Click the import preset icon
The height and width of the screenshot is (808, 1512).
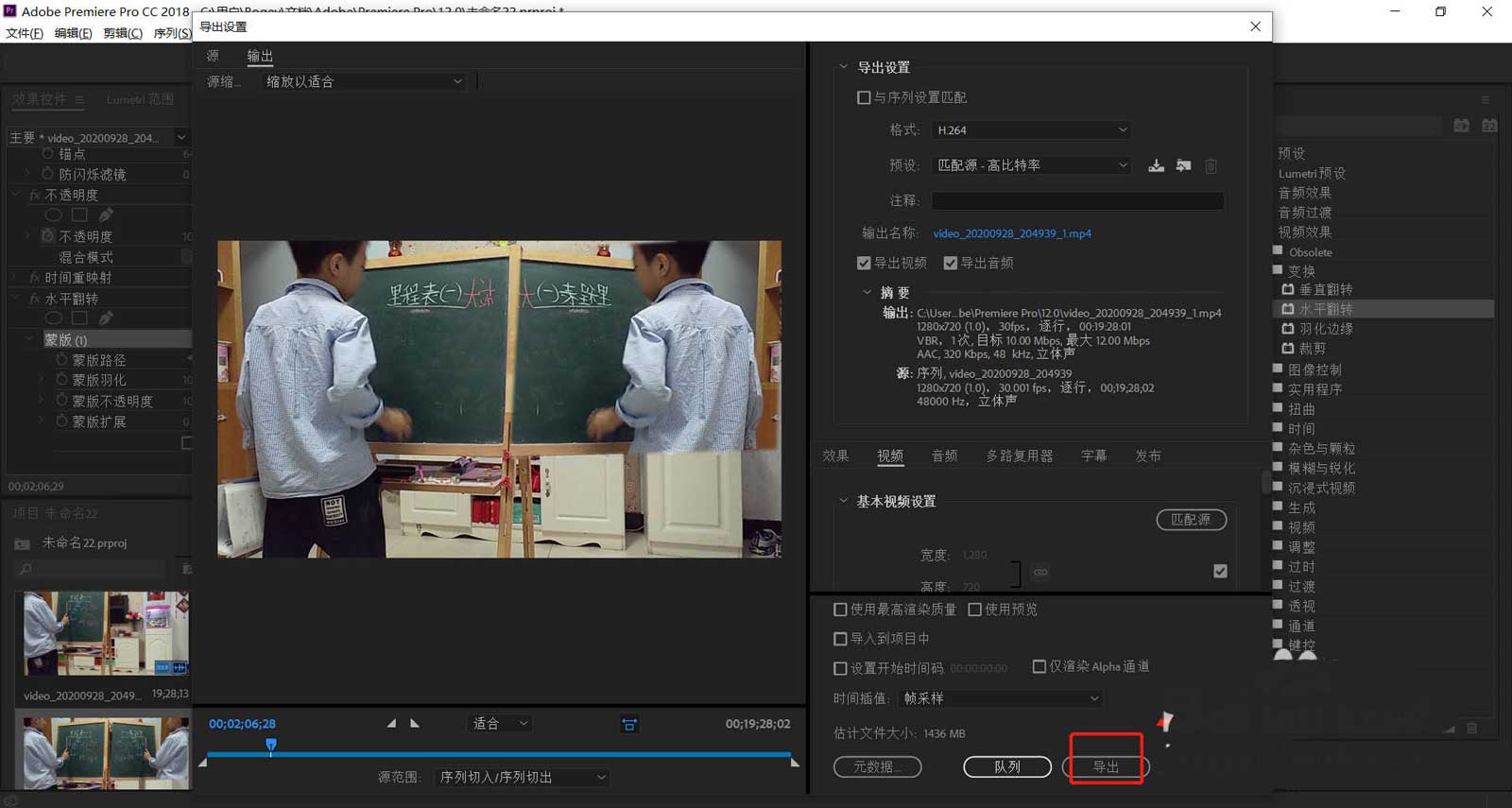pyautogui.click(x=1183, y=165)
